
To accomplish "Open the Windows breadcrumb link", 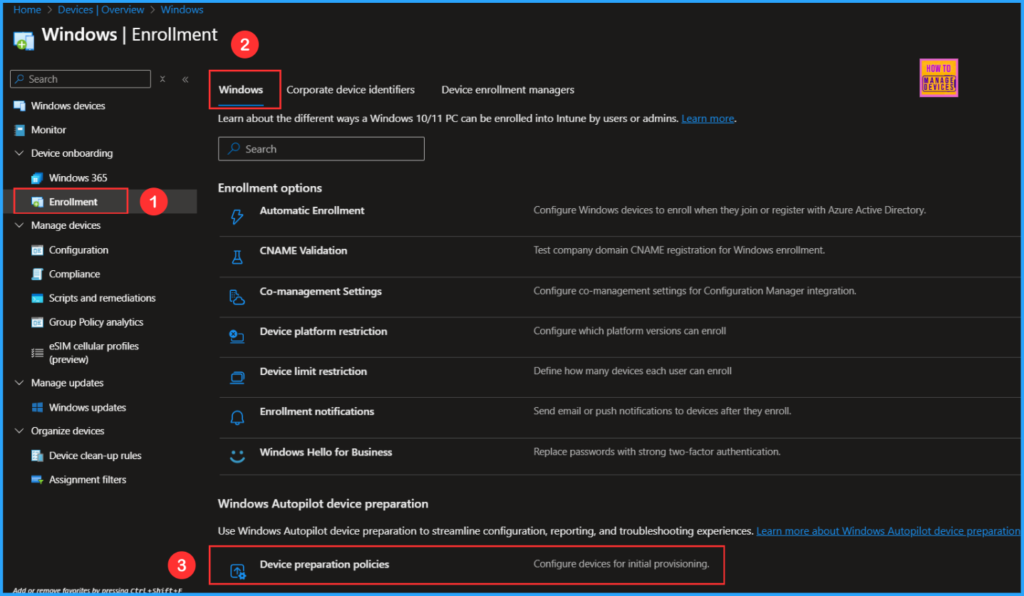I will click(182, 10).
